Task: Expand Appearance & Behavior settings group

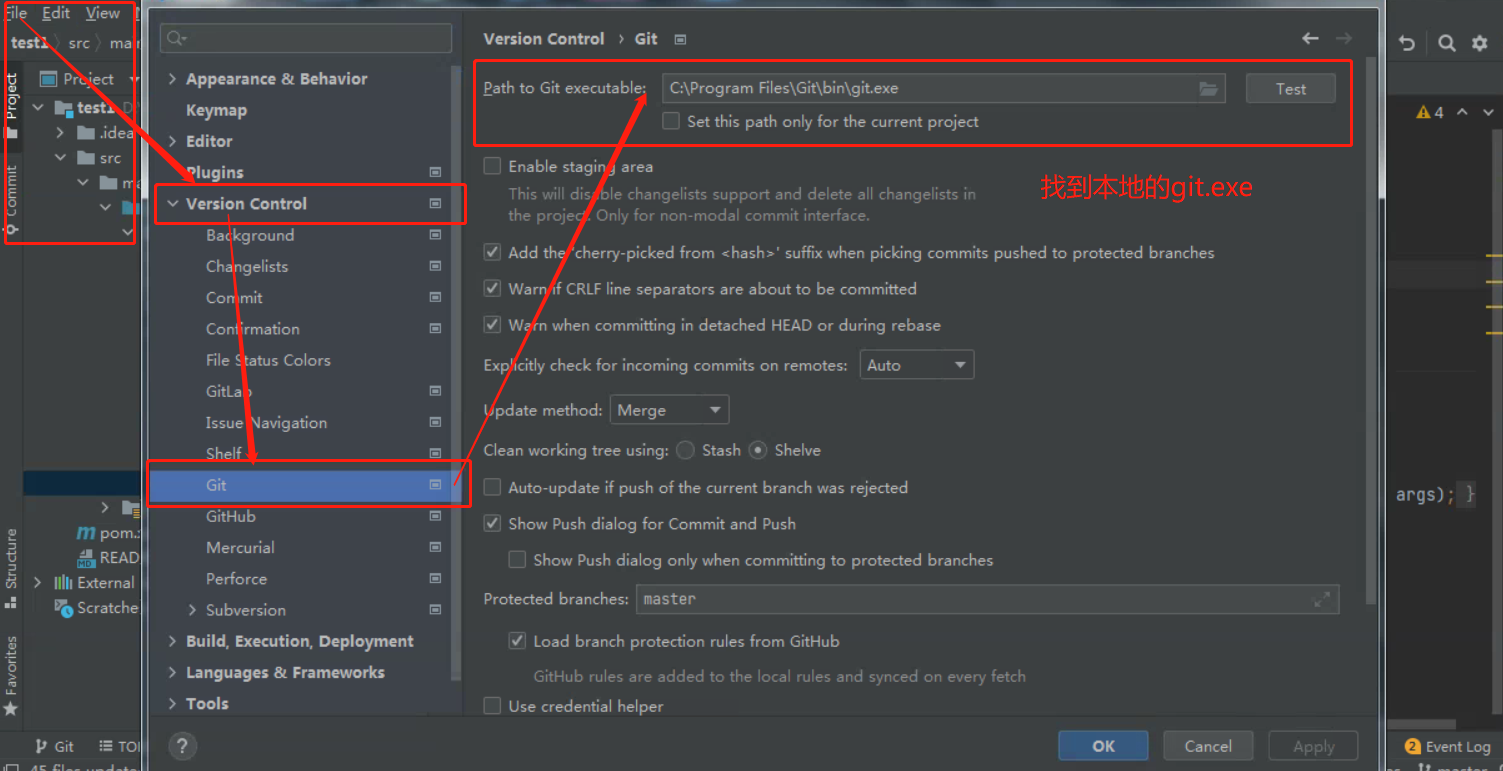Action: [x=173, y=79]
